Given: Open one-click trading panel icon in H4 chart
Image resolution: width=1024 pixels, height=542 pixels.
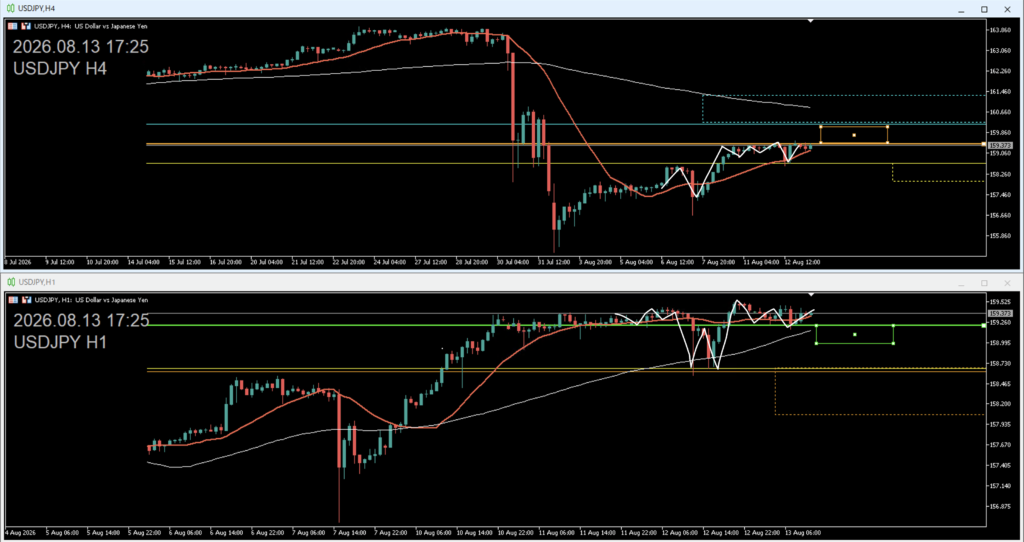Looking at the screenshot, I should tap(12, 26).
